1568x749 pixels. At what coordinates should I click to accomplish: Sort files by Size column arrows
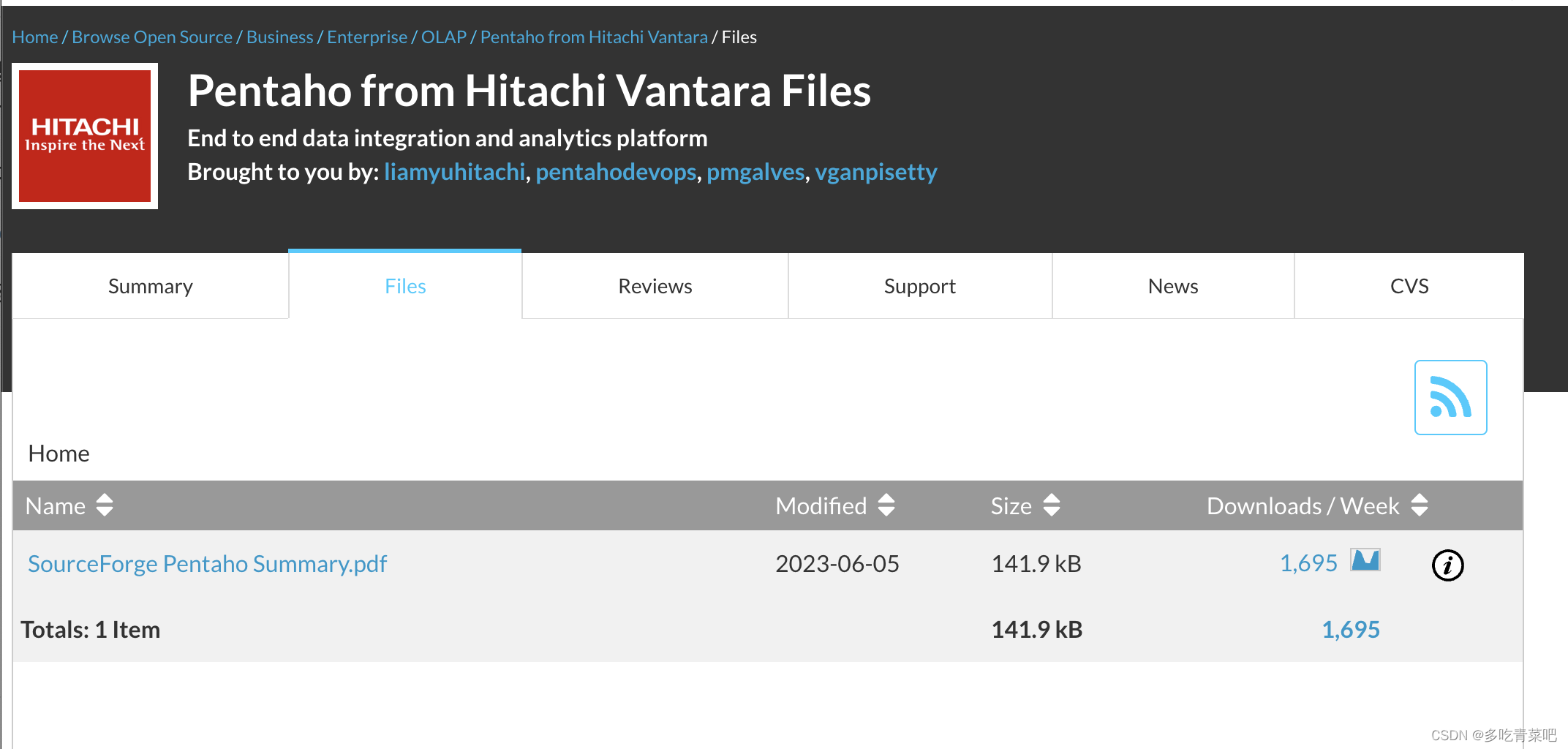point(1052,505)
